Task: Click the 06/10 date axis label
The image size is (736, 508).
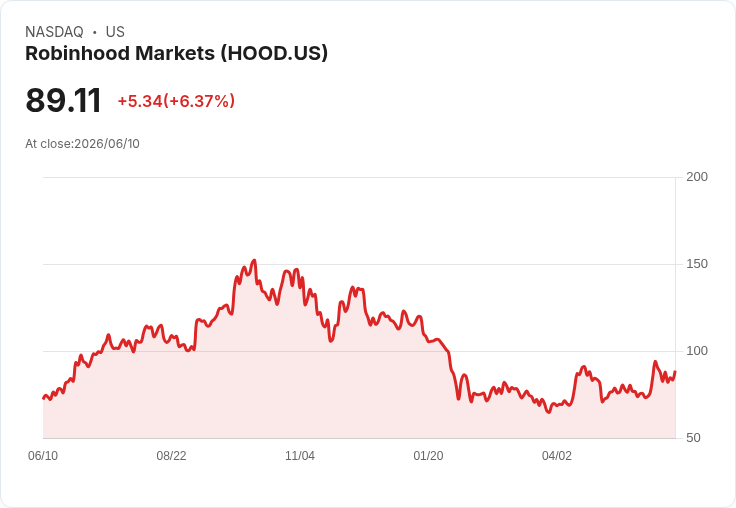Action: coord(43,456)
